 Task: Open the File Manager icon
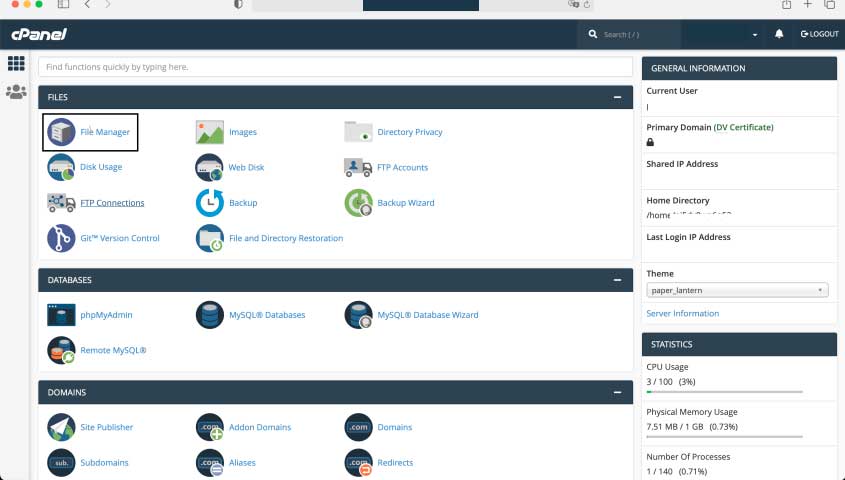pos(61,132)
